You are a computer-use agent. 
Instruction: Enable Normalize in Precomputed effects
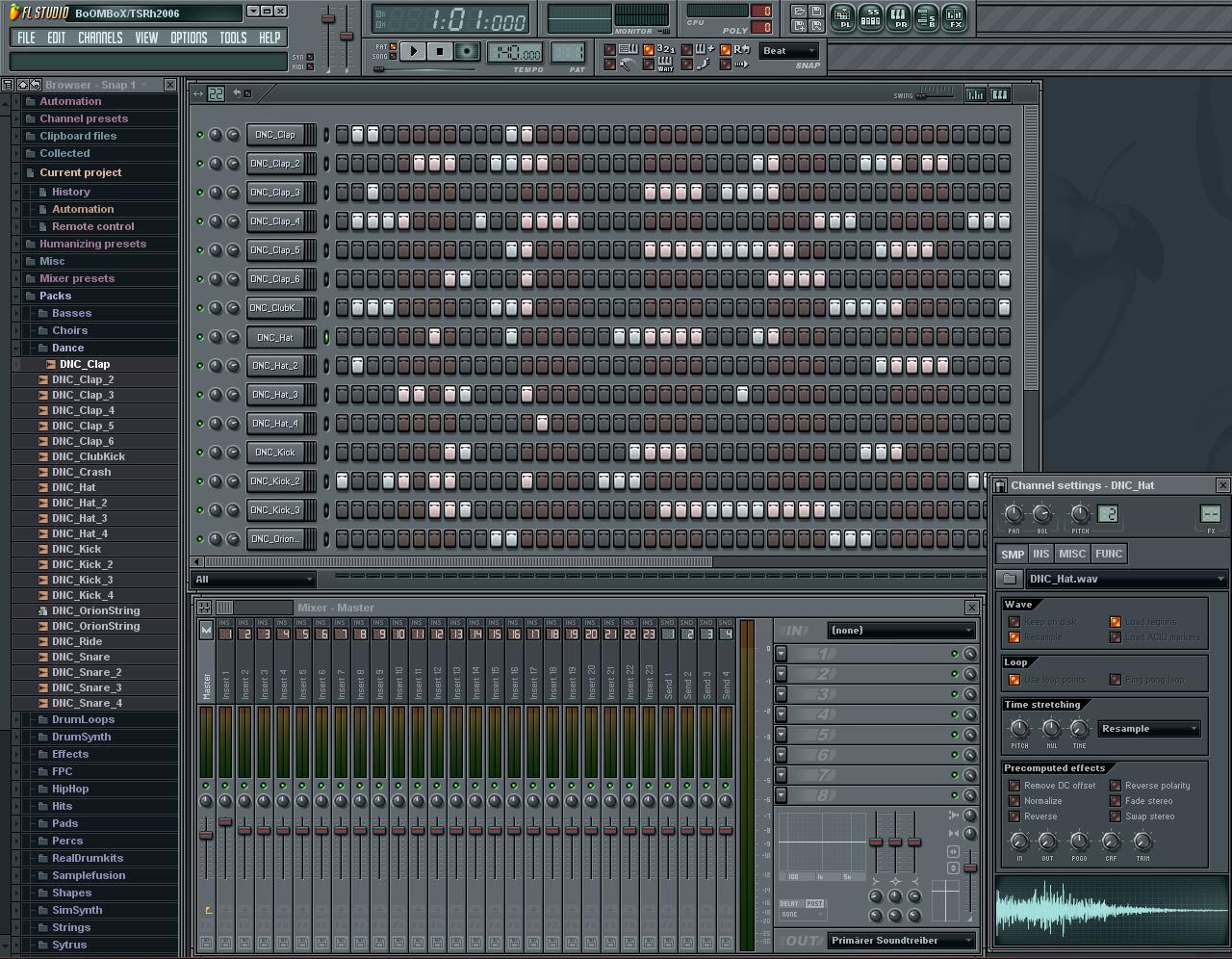coord(1014,801)
